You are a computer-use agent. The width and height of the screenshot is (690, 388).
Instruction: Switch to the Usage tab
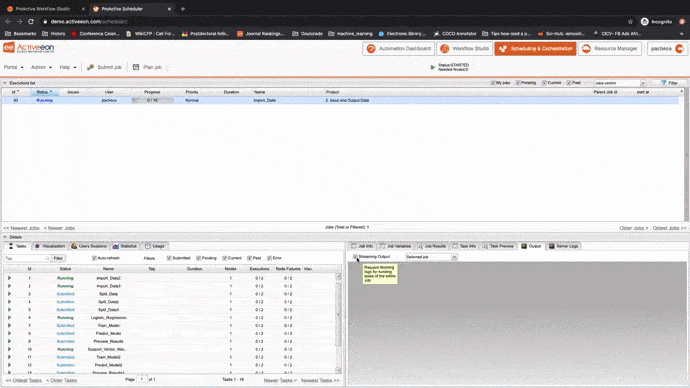click(155, 246)
